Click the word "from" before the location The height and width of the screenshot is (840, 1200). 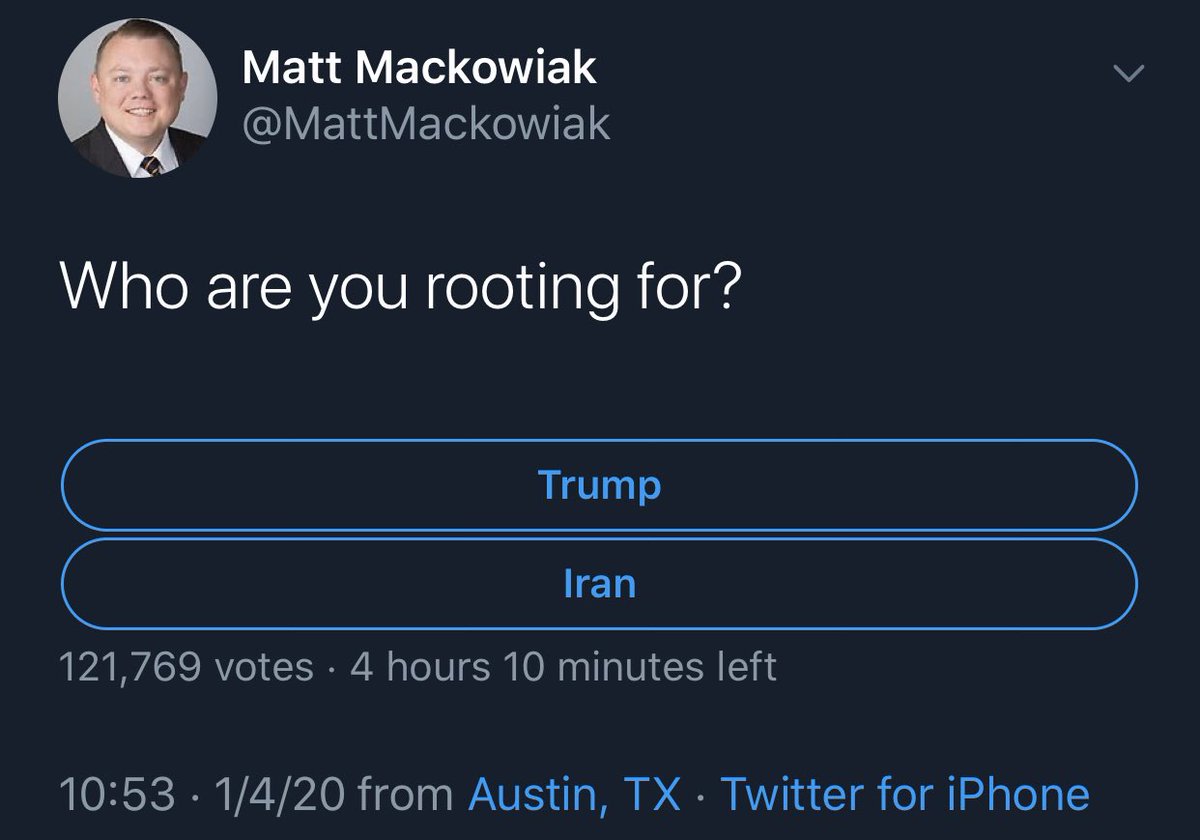pyautogui.click(x=405, y=794)
